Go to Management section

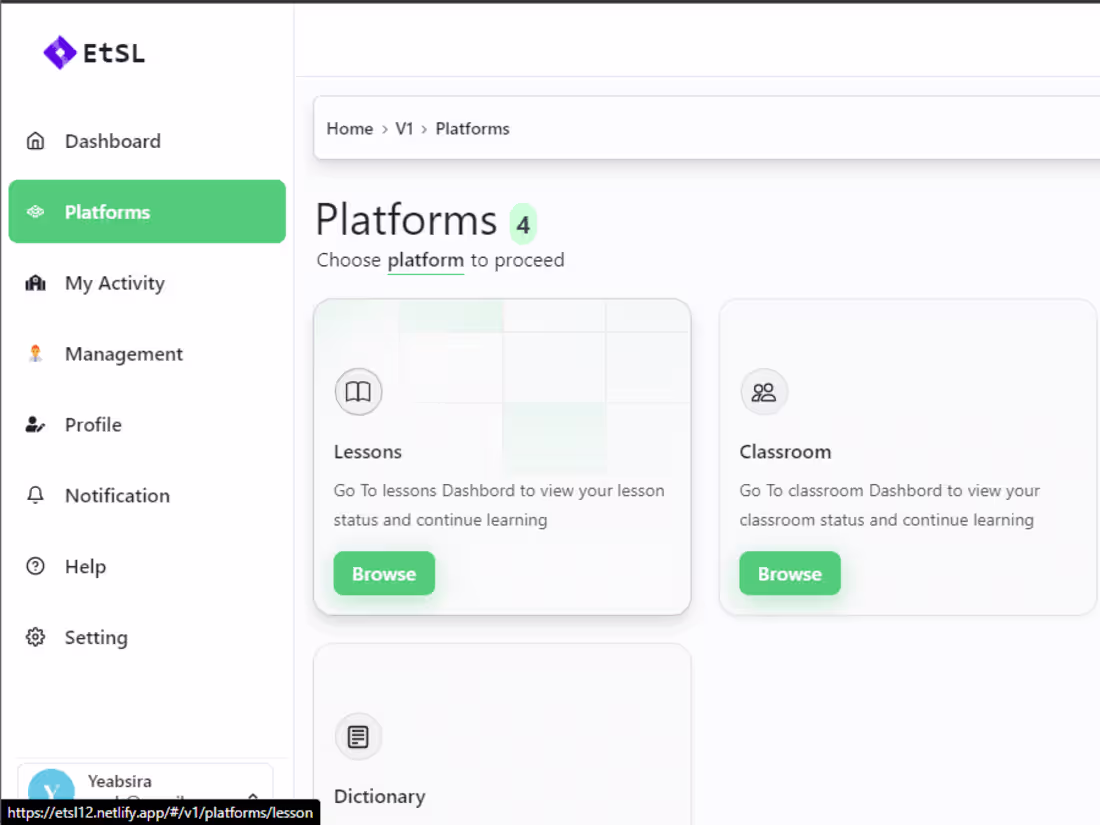147,354
